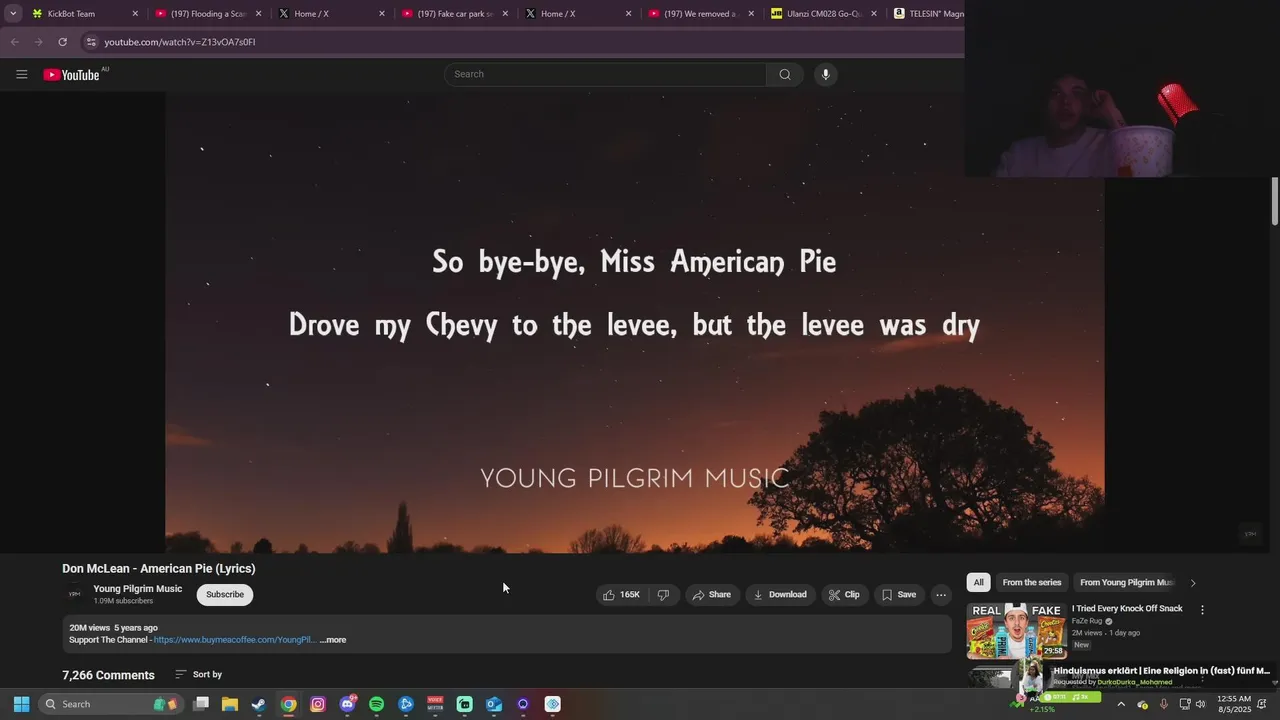This screenshot has height=720, width=1280.
Task: Switch to first Home / X tab
Action: pos(330,14)
